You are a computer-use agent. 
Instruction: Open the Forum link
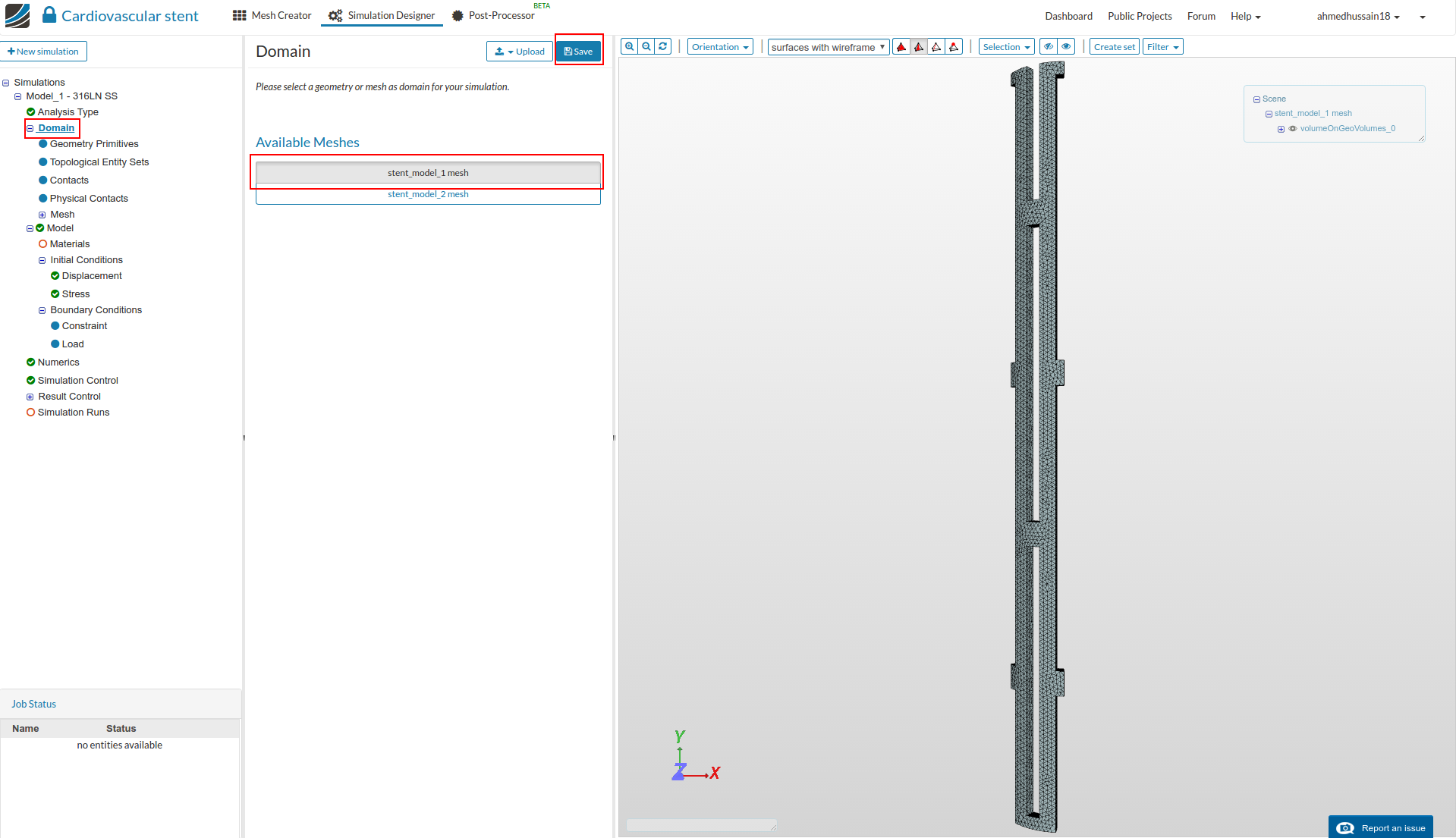point(1201,17)
